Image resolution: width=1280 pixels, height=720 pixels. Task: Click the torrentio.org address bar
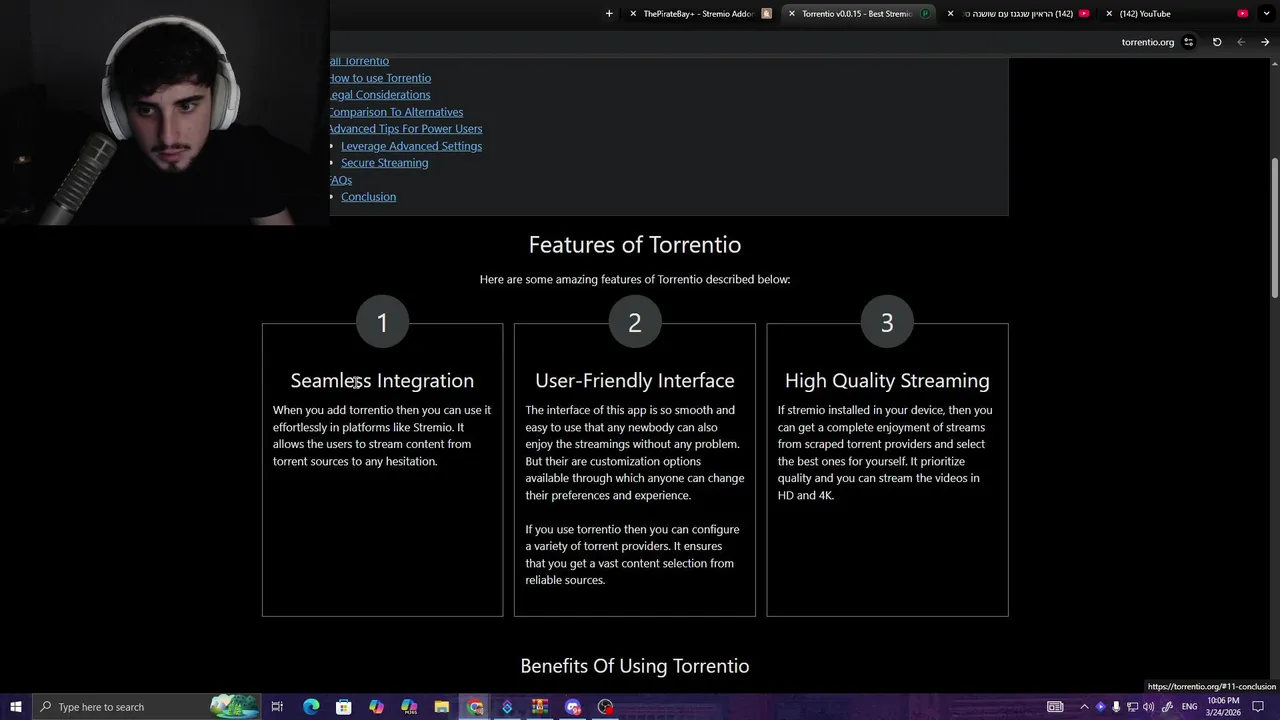point(1147,42)
